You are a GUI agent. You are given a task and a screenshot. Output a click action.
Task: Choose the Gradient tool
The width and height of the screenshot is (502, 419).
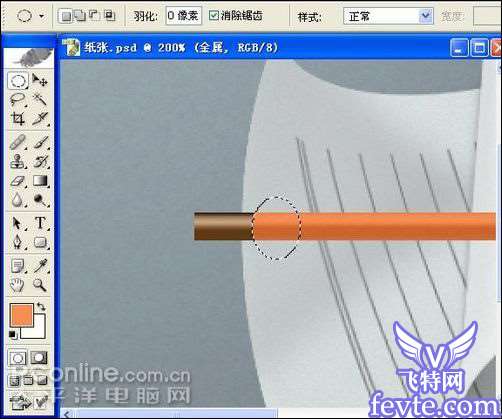(40, 181)
